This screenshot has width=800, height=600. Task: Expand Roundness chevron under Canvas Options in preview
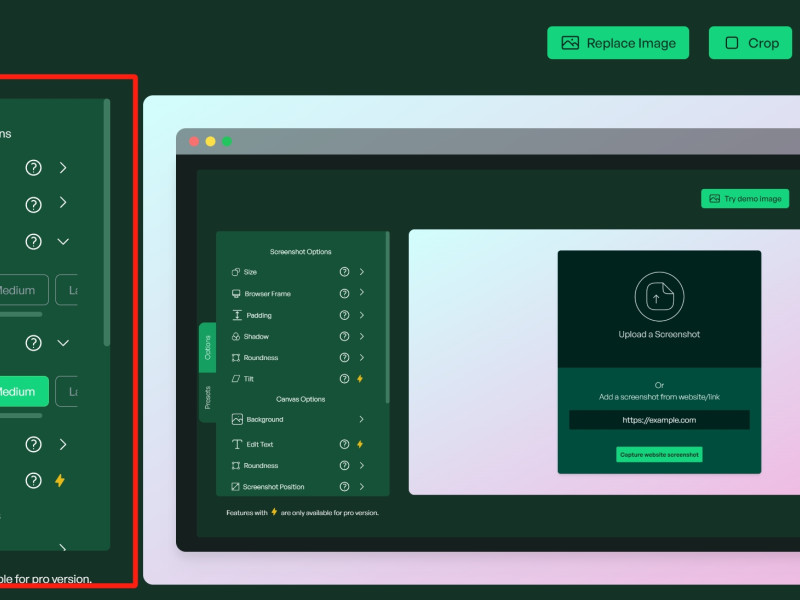[x=362, y=465]
